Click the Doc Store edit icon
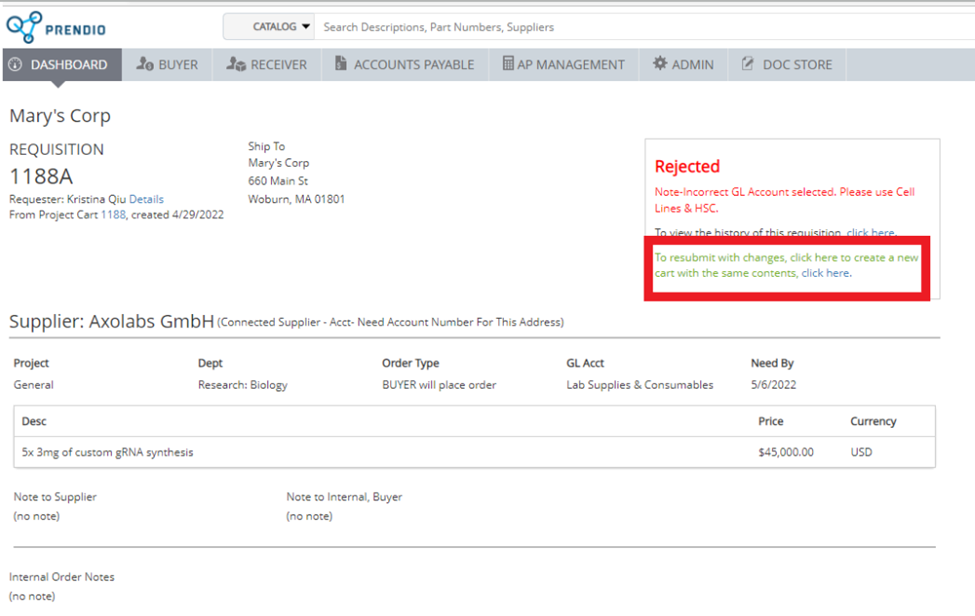 click(748, 65)
